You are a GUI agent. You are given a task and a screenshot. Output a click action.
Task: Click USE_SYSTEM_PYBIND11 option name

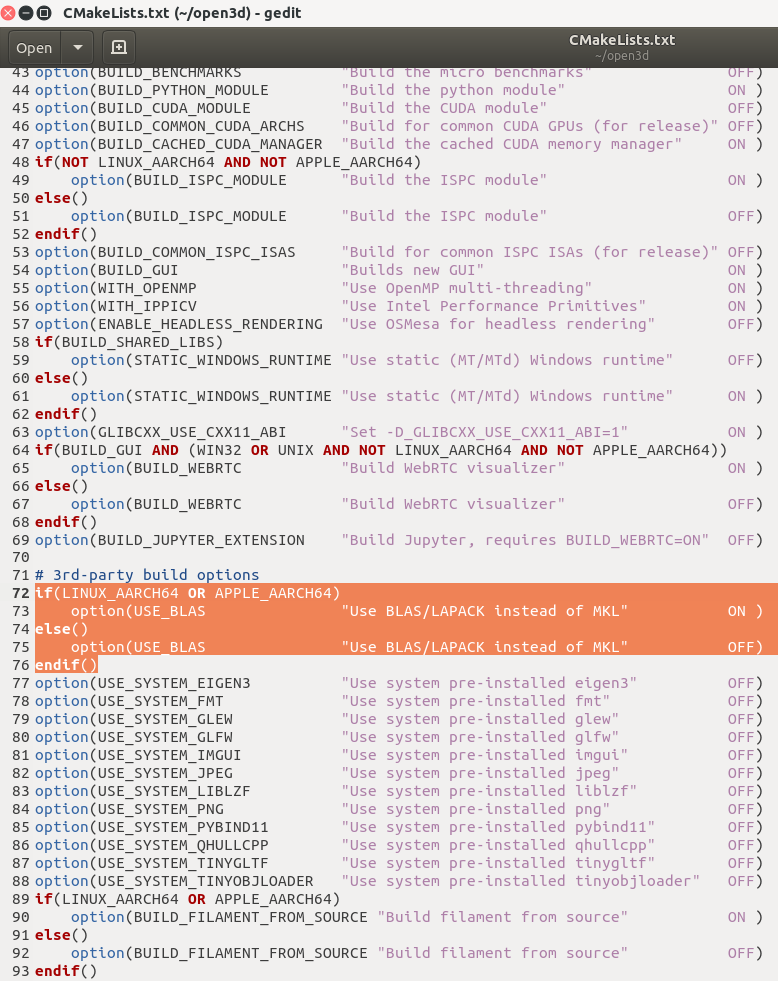[183, 828]
